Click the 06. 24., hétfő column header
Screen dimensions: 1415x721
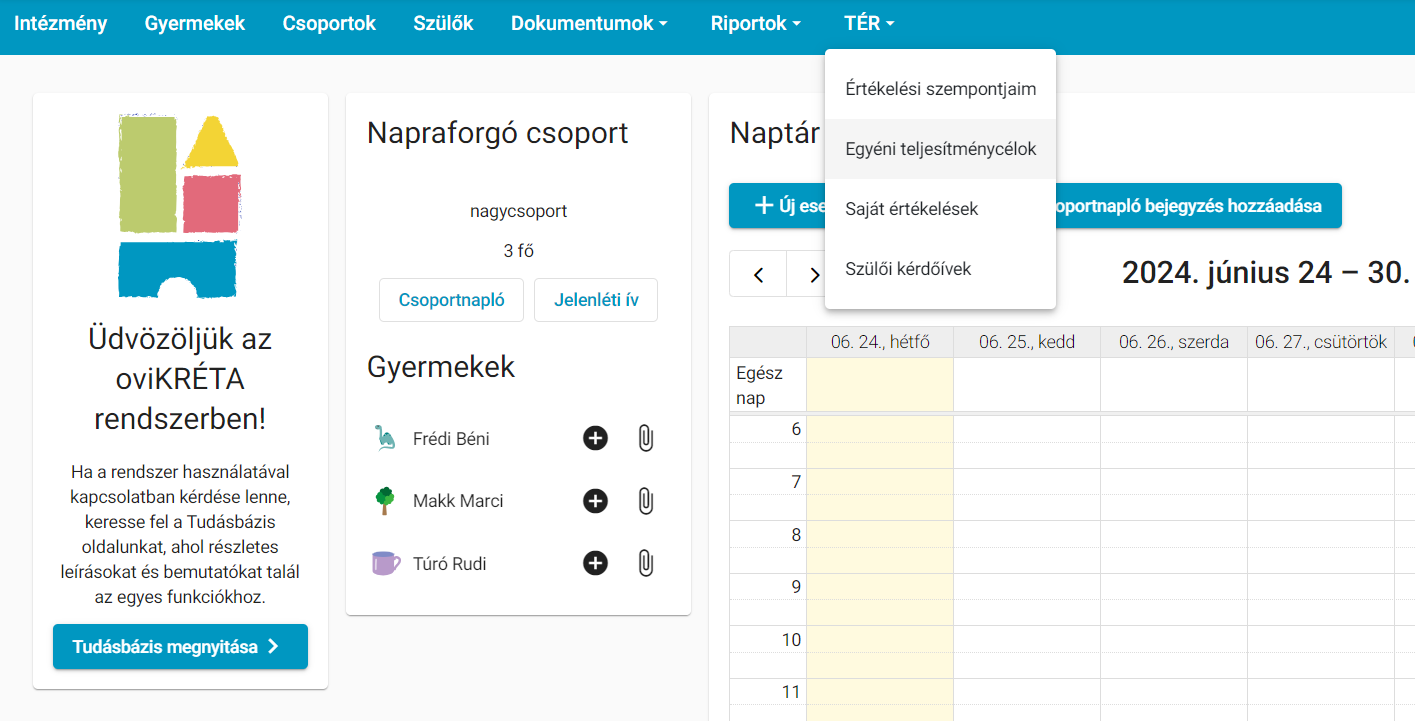880,342
